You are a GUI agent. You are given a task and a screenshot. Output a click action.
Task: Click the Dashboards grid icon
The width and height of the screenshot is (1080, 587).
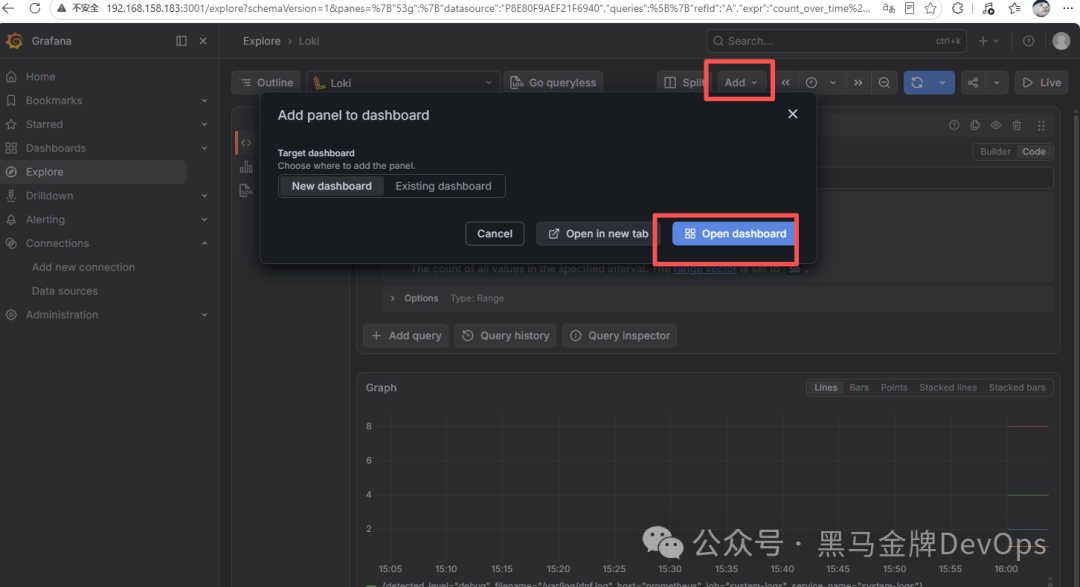(11, 148)
